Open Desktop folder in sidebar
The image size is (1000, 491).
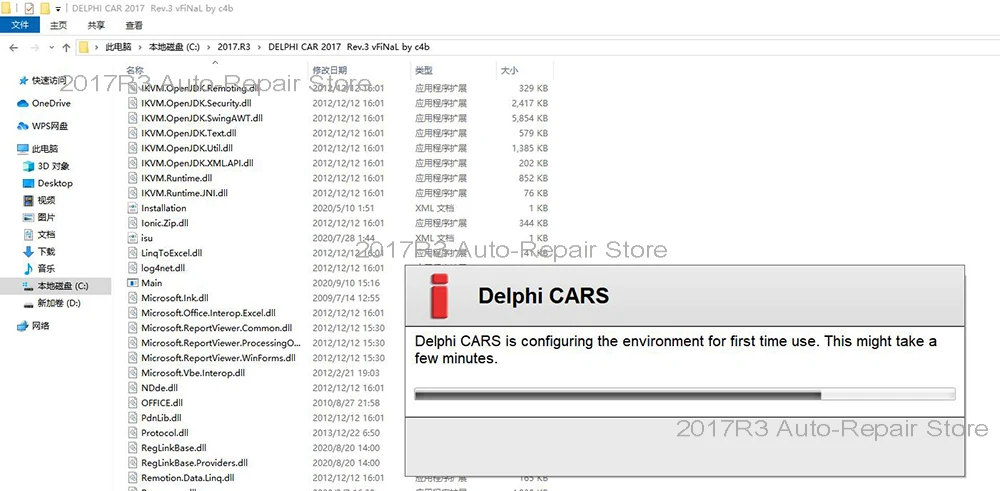click(55, 183)
